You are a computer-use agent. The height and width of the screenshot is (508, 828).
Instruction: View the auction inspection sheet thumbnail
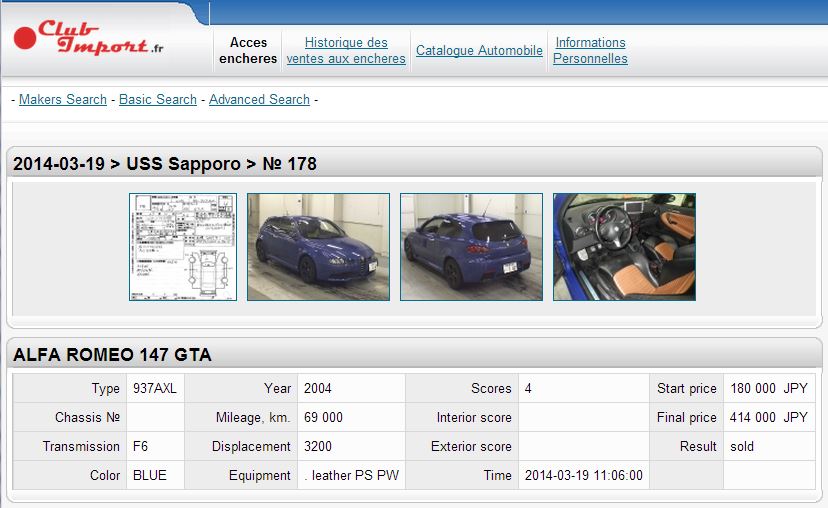[x=183, y=247]
